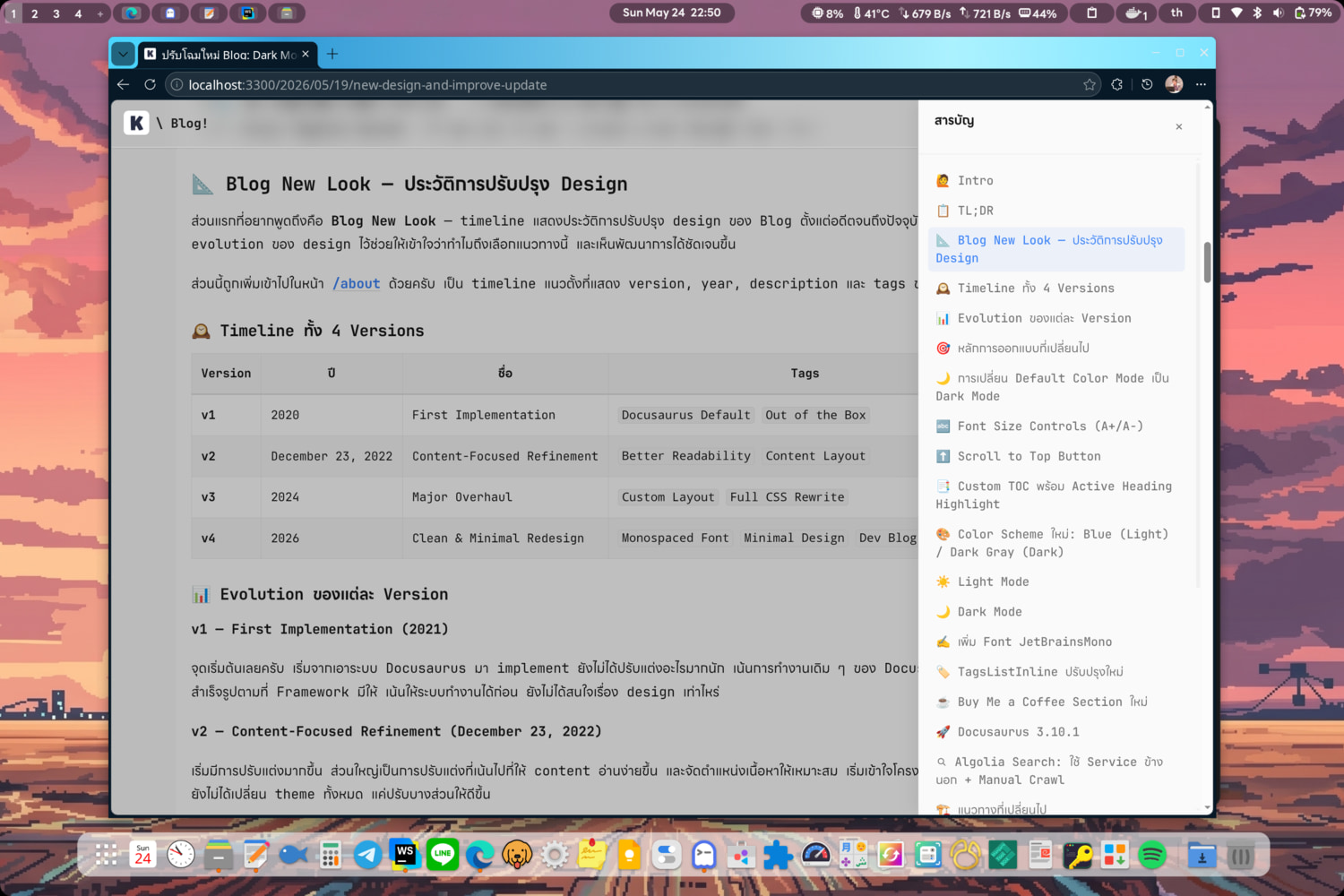1344x896 pixels.
Task: Open the text editor in the dock
Action: (255, 855)
